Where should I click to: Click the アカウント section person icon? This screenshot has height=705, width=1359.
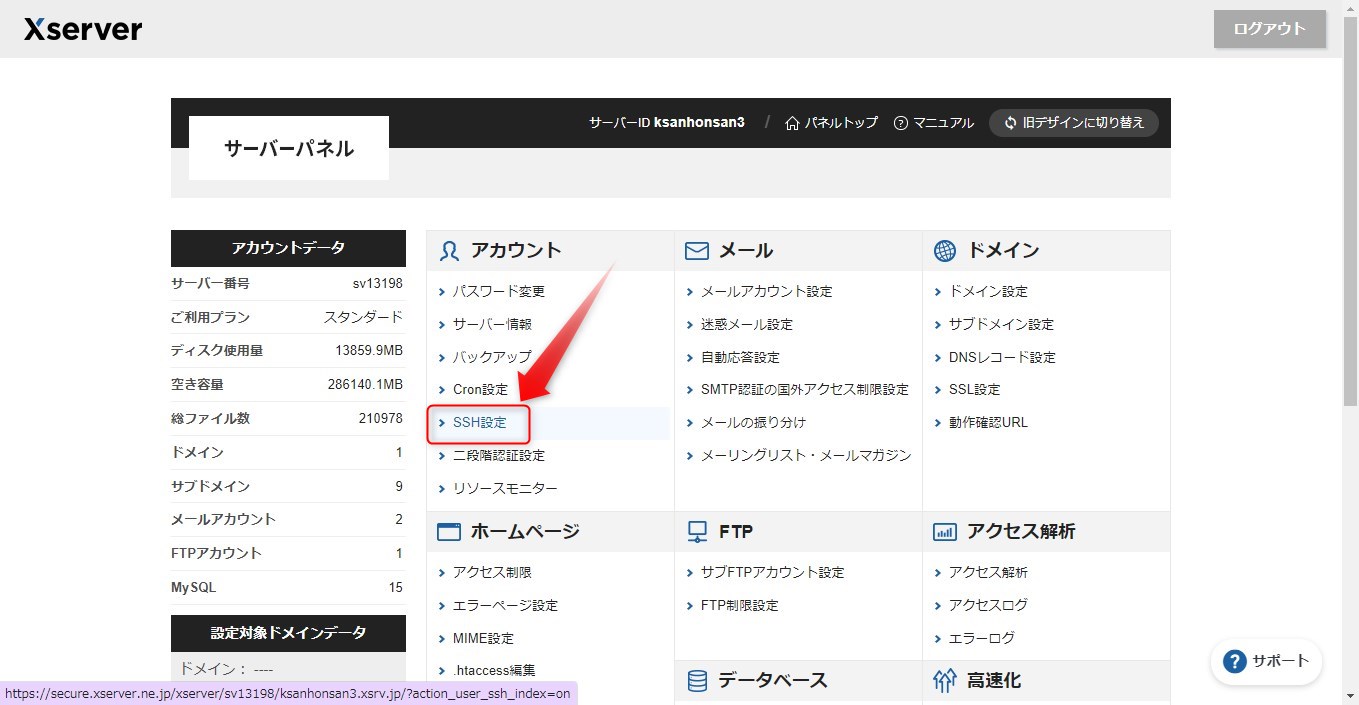click(x=448, y=251)
